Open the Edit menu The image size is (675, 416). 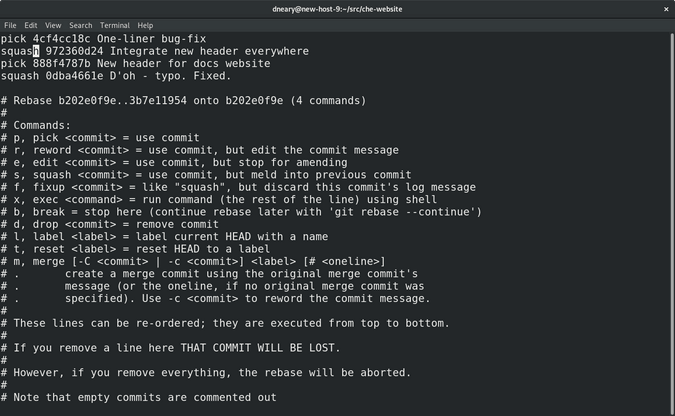click(x=31, y=25)
